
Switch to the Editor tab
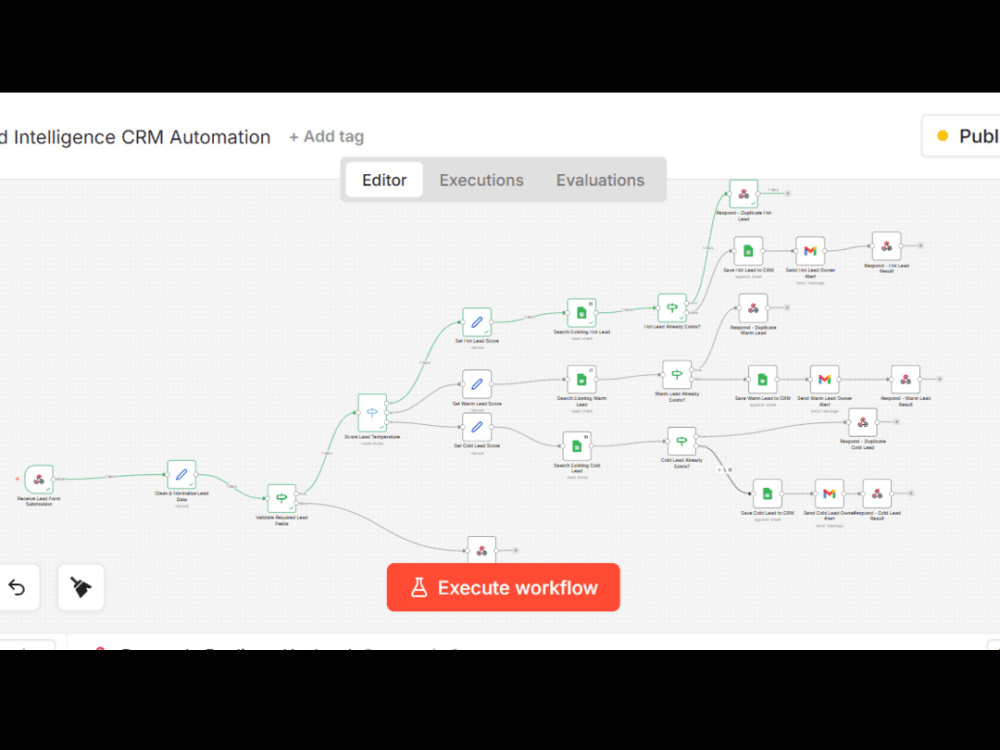coord(384,180)
